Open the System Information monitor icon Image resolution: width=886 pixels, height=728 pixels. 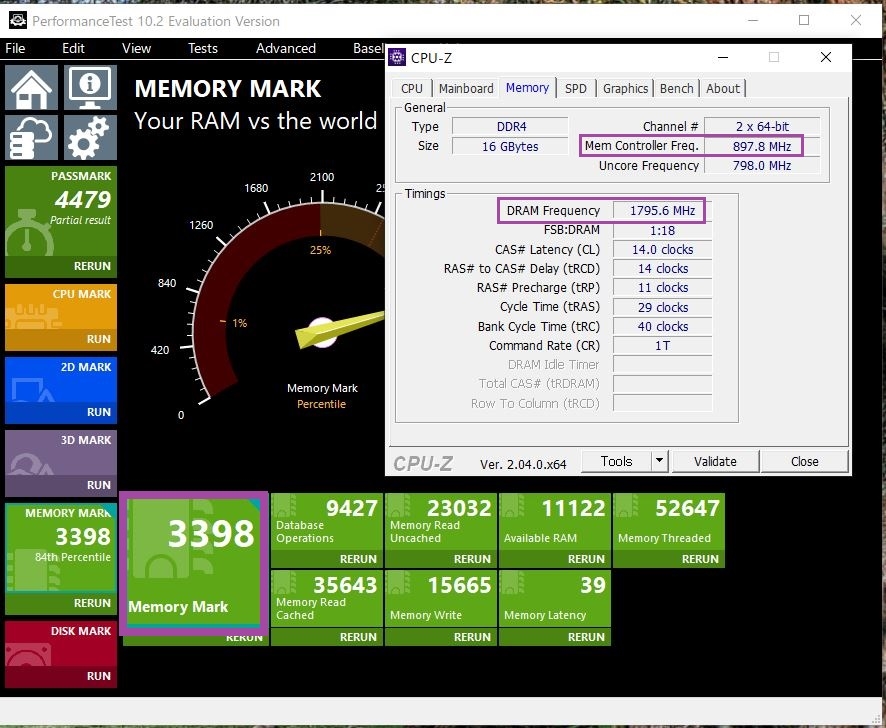[x=91, y=88]
